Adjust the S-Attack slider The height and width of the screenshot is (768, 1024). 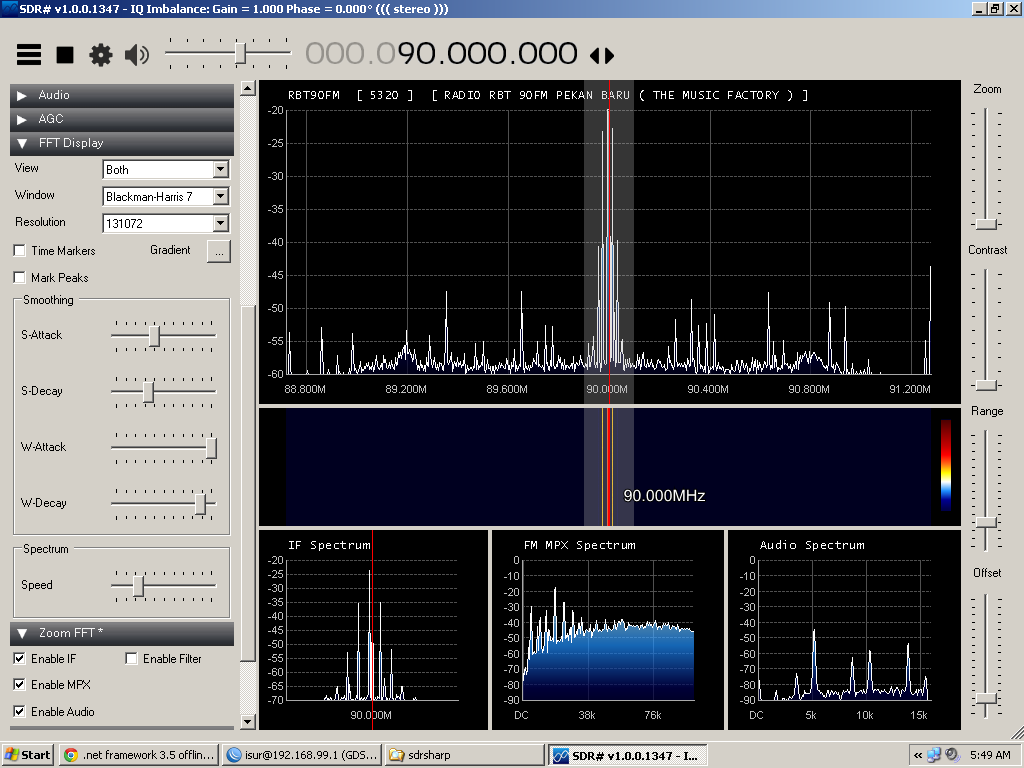[154, 336]
